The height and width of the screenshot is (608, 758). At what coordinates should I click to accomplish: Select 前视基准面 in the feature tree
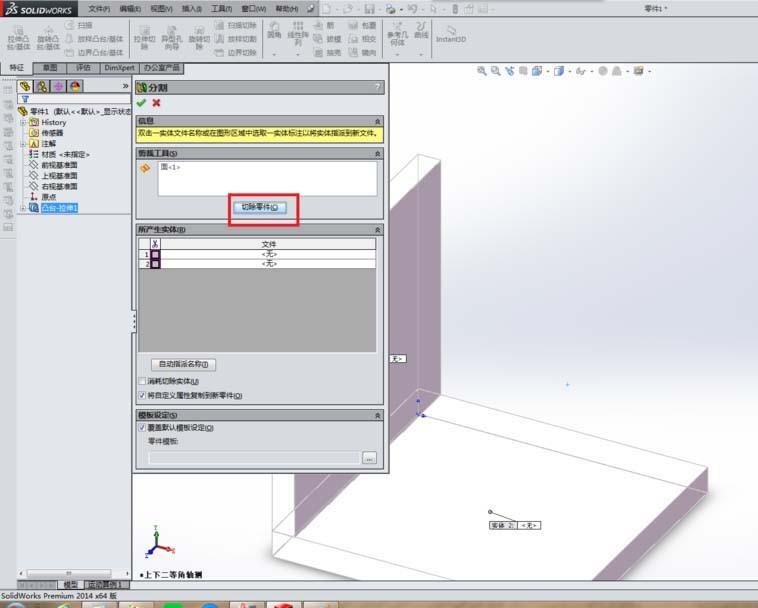59,165
